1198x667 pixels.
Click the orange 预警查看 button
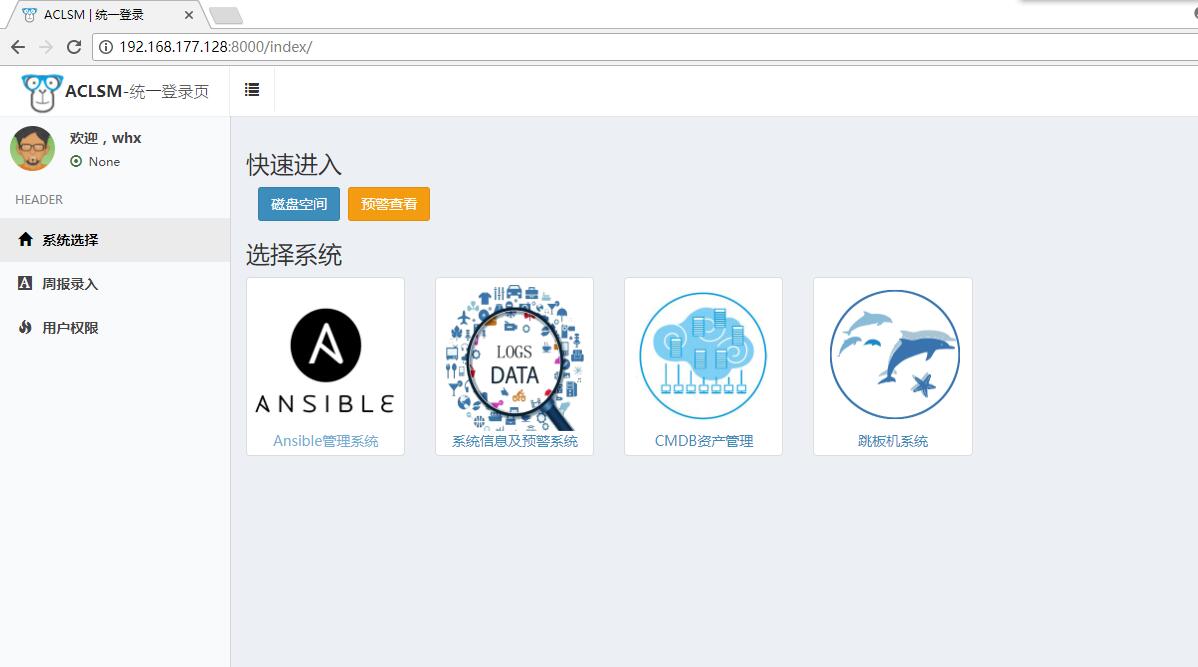[x=389, y=204]
